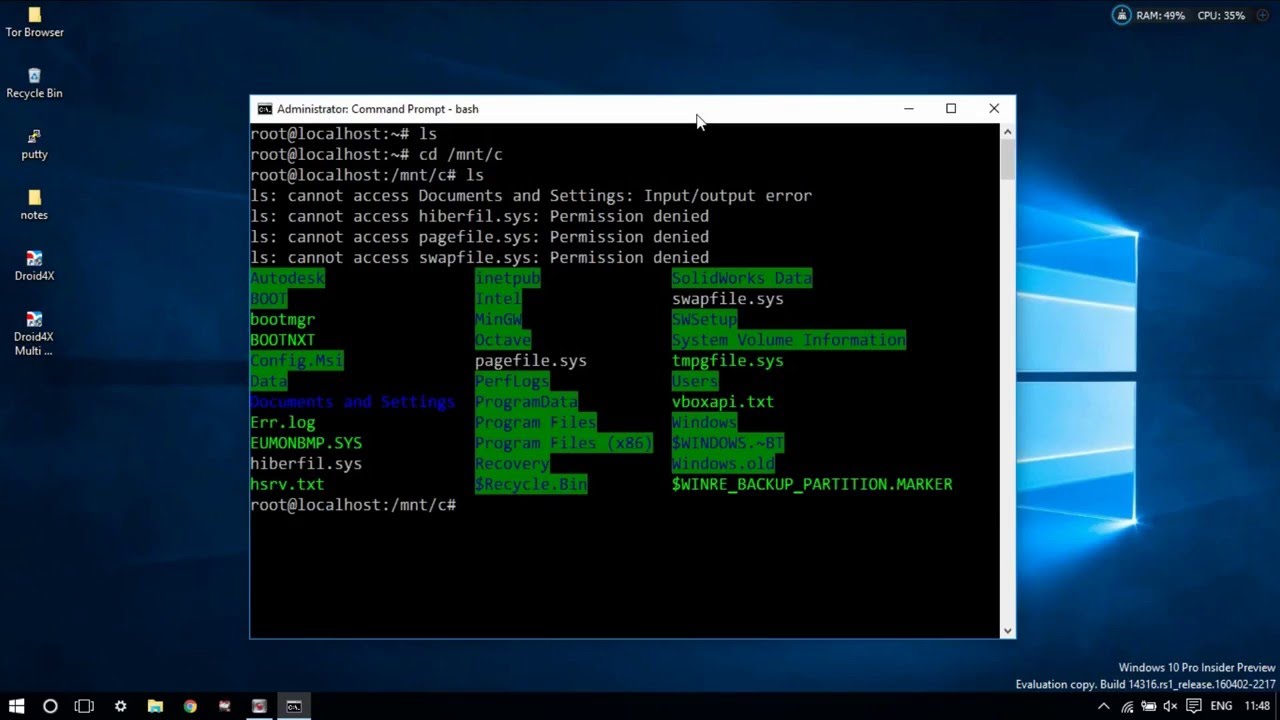This screenshot has height=720, width=1280.
Task: Open the ENG language selector
Action: point(1221,705)
